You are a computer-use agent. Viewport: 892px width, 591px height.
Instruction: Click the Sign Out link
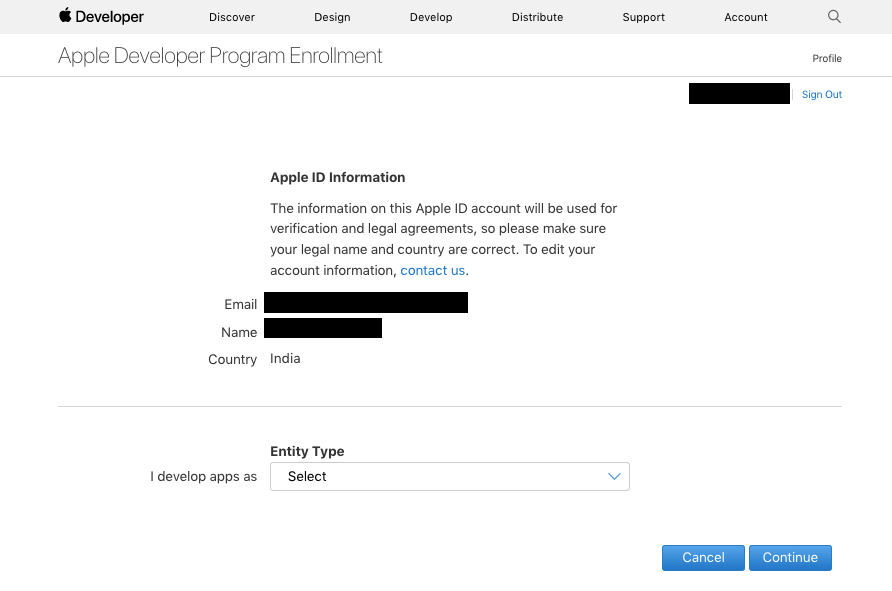pyautogui.click(x=821, y=94)
